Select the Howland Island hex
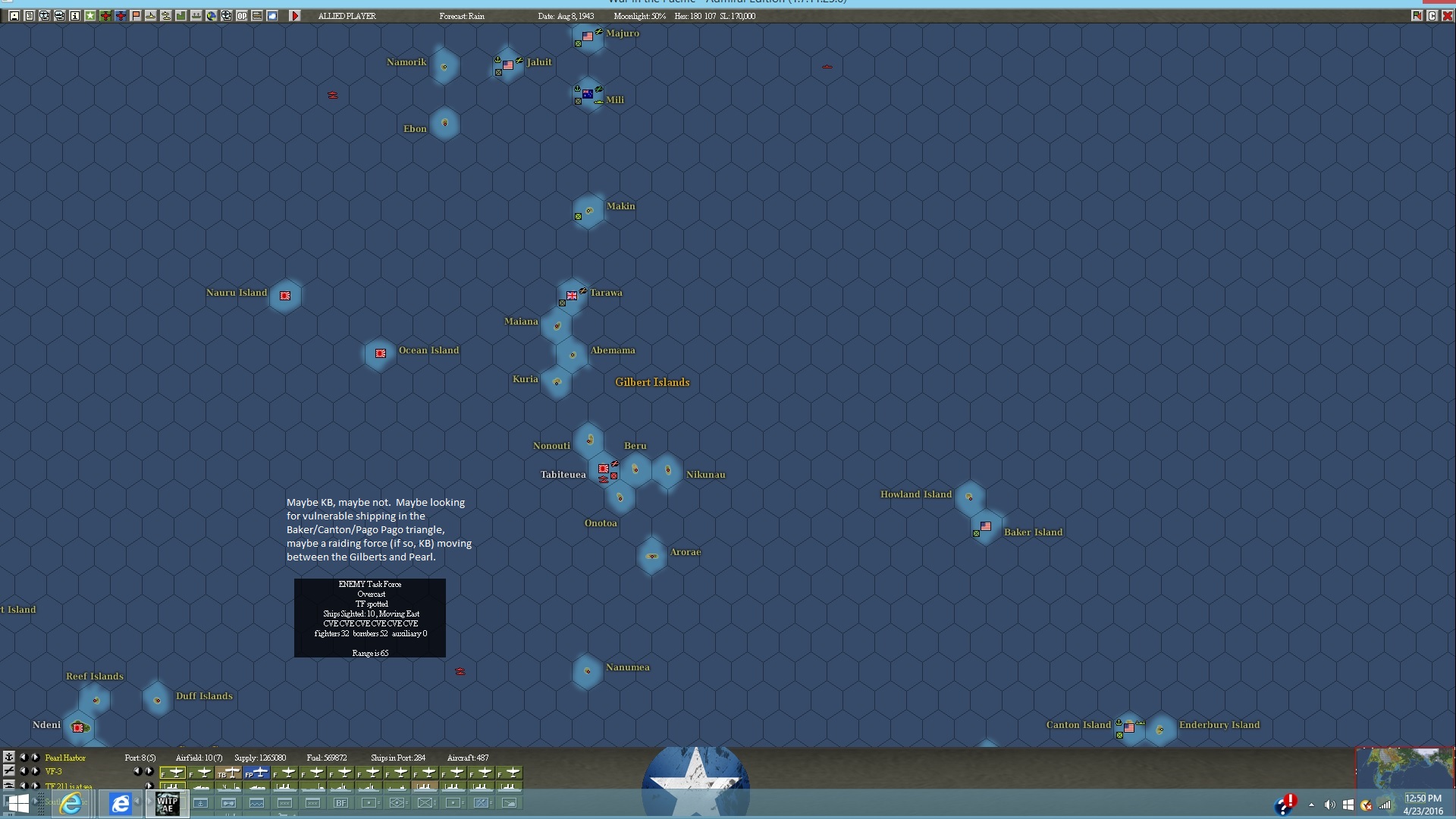This screenshot has width=1456, height=819. (x=969, y=497)
